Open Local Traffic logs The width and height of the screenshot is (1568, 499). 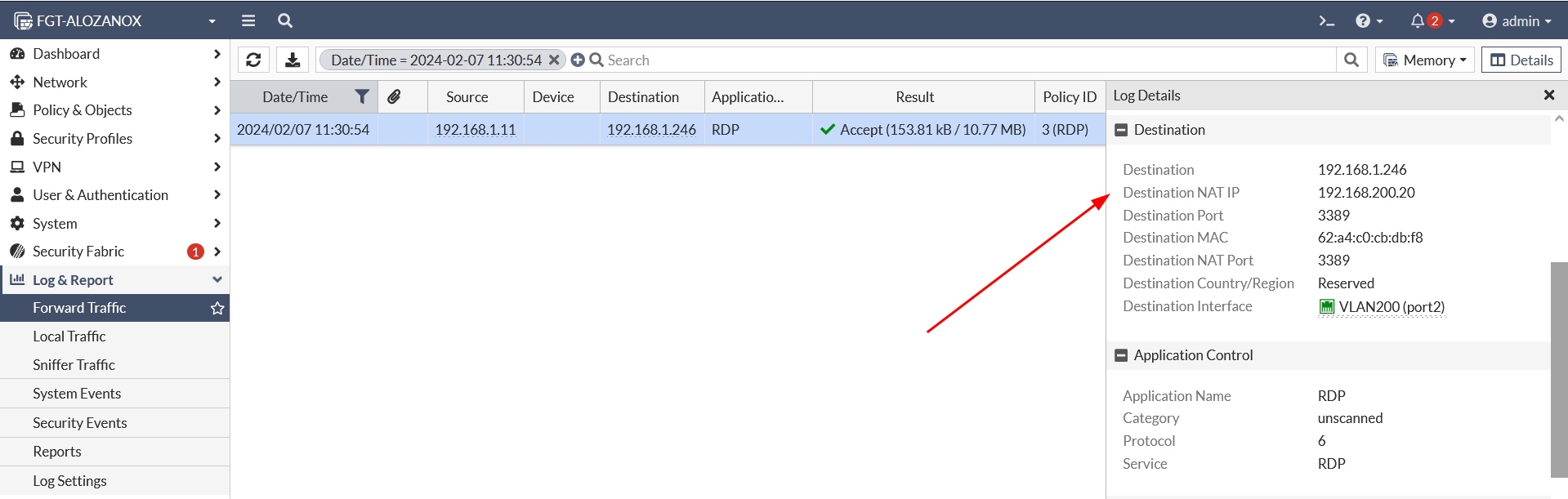click(x=69, y=336)
